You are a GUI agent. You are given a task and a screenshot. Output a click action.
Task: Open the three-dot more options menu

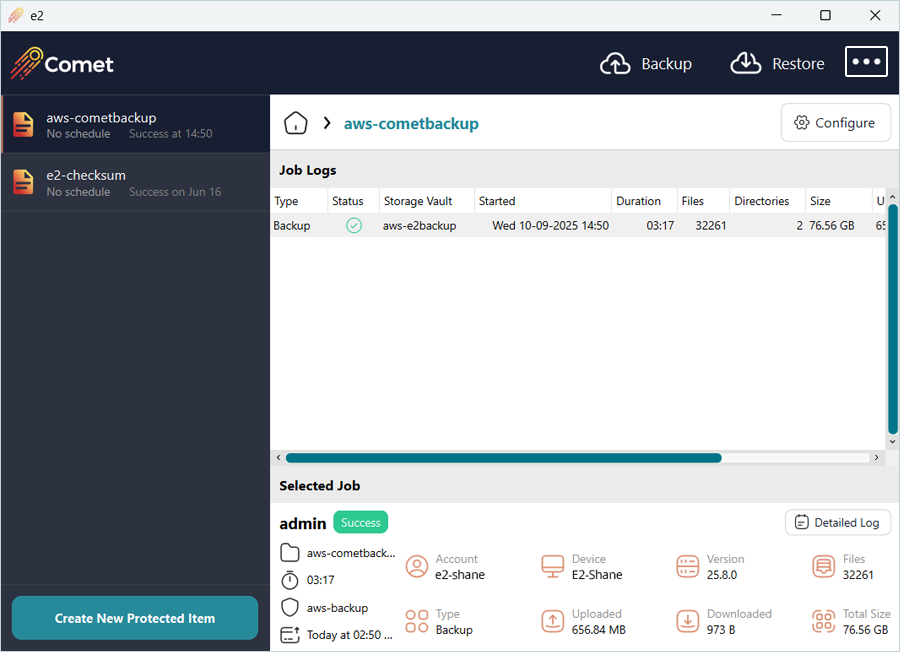[866, 61]
